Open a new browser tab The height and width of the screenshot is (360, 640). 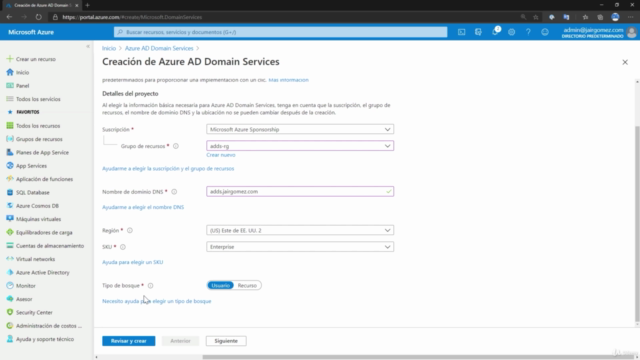[87, 5]
